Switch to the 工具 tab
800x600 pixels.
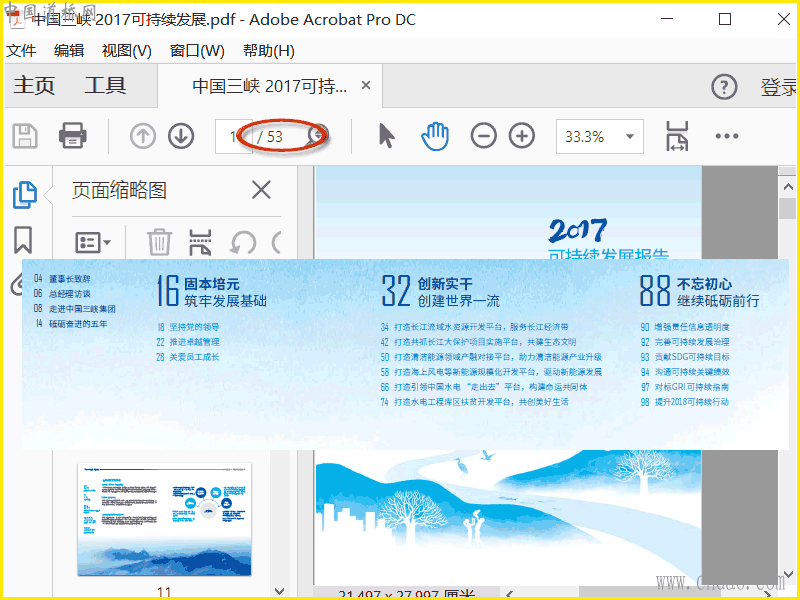[105, 85]
